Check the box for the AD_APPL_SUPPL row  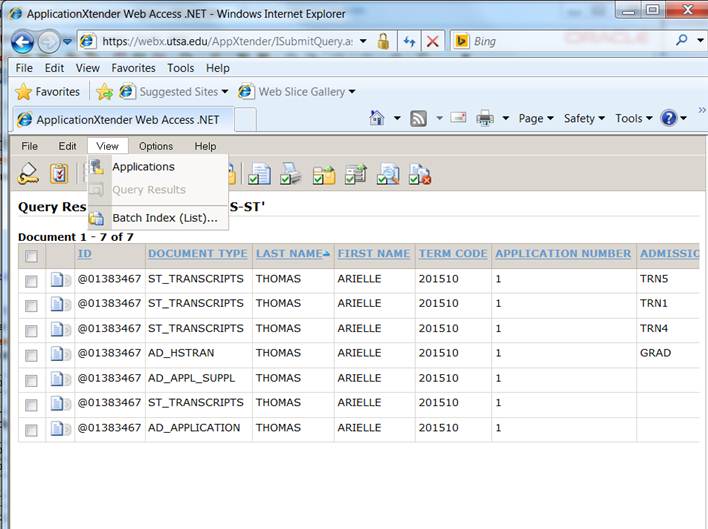[31, 380]
